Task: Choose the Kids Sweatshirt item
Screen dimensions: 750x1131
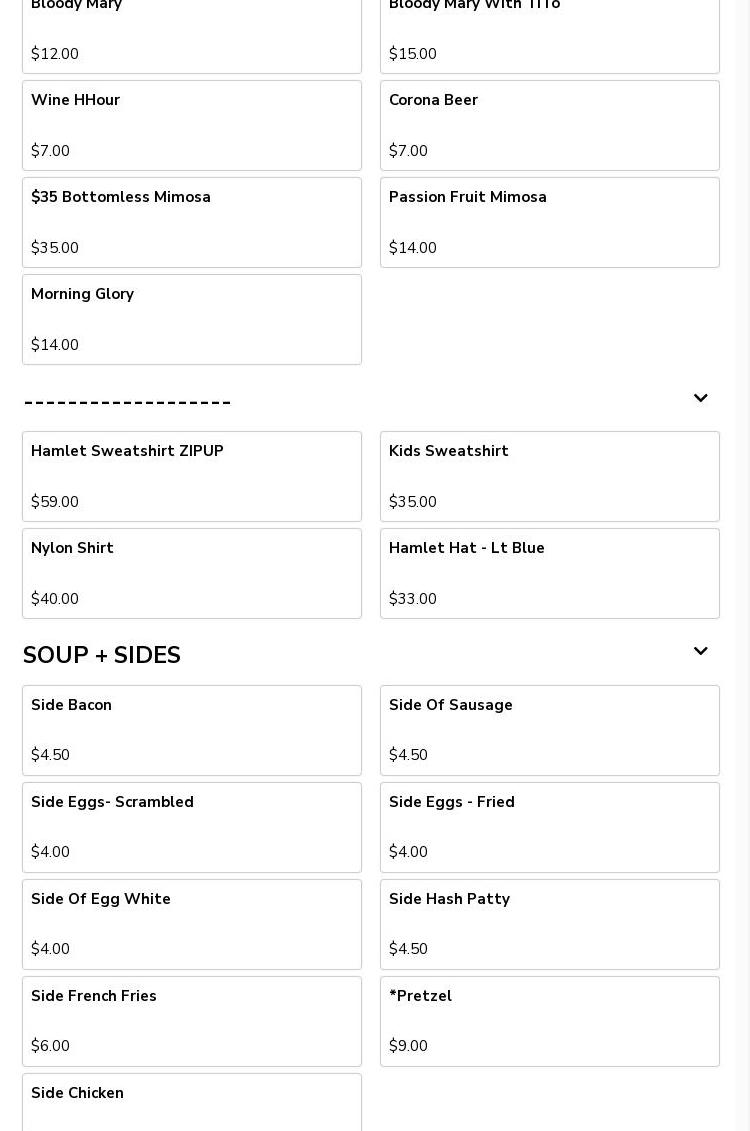Action: pyautogui.click(x=550, y=476)
